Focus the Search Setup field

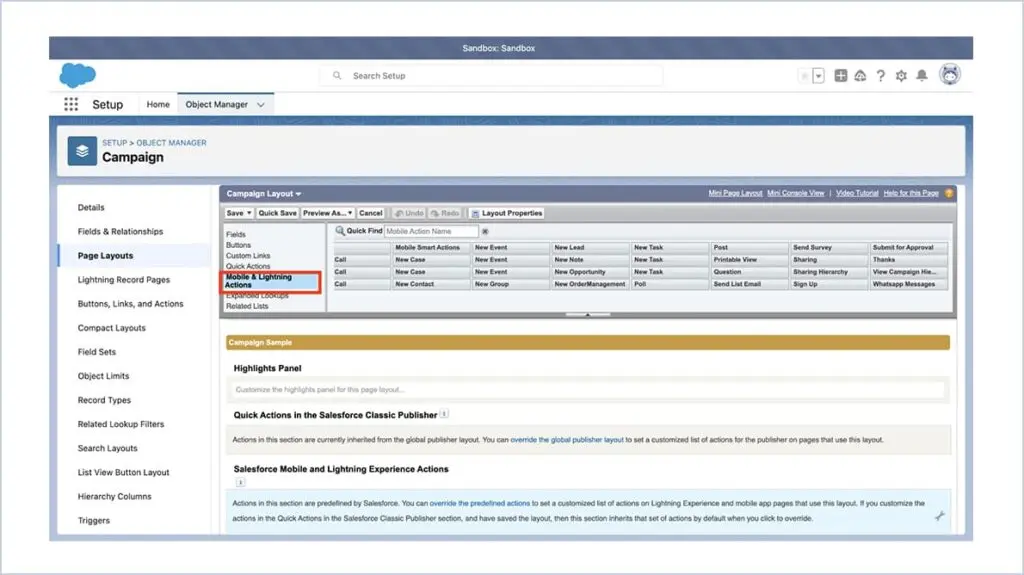(x=491, y=76)
